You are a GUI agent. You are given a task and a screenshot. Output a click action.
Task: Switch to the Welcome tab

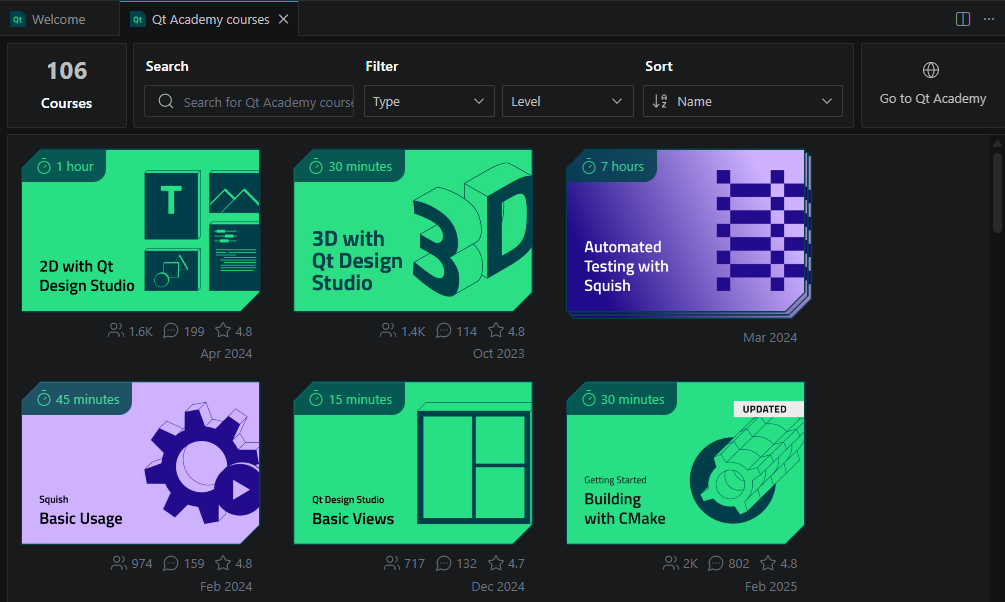58,19
